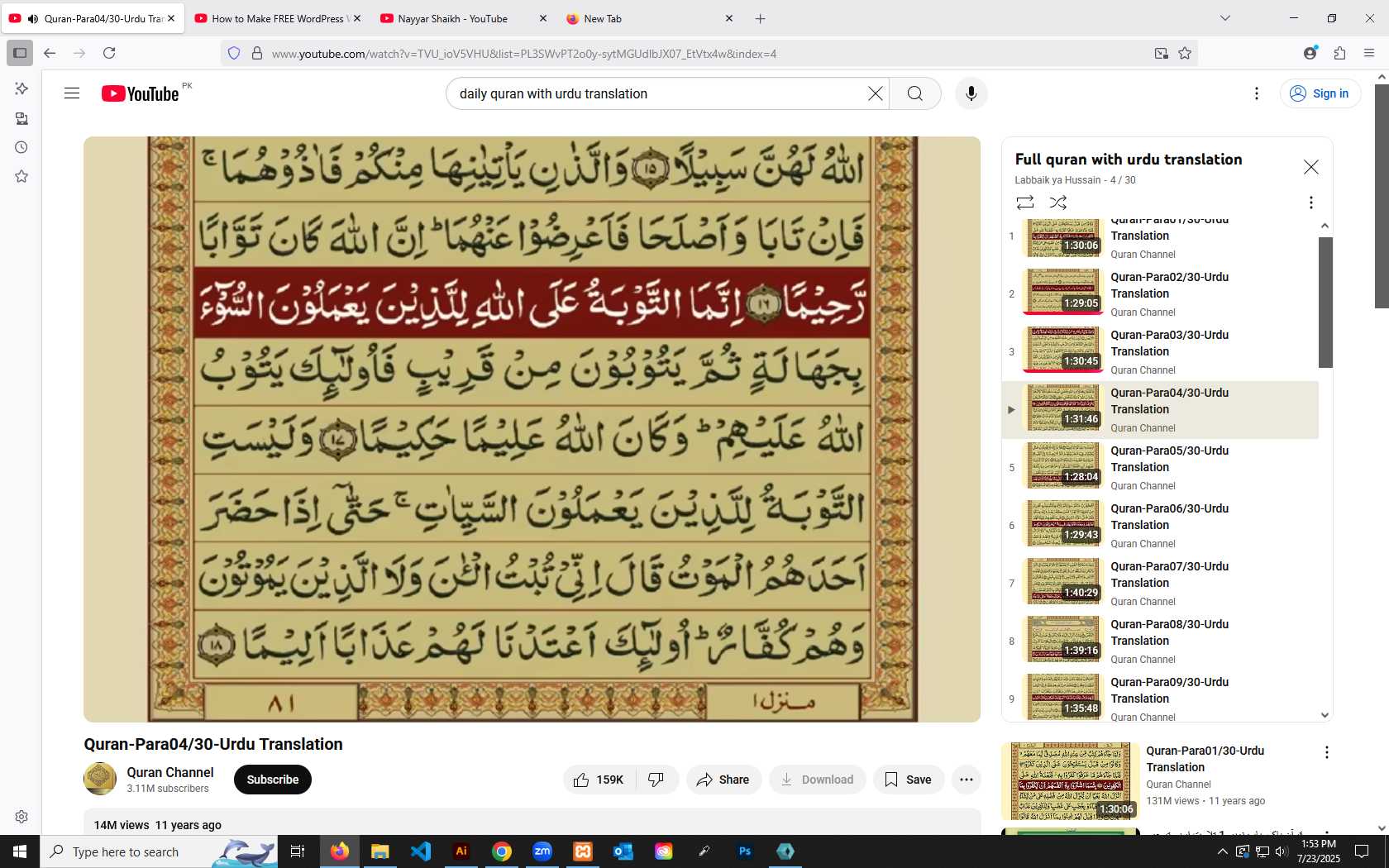This screenshot has width=1389, height=868.
Task: Customize sidebar gear icon
Action: pyautogui.click(x=21, y=817)
